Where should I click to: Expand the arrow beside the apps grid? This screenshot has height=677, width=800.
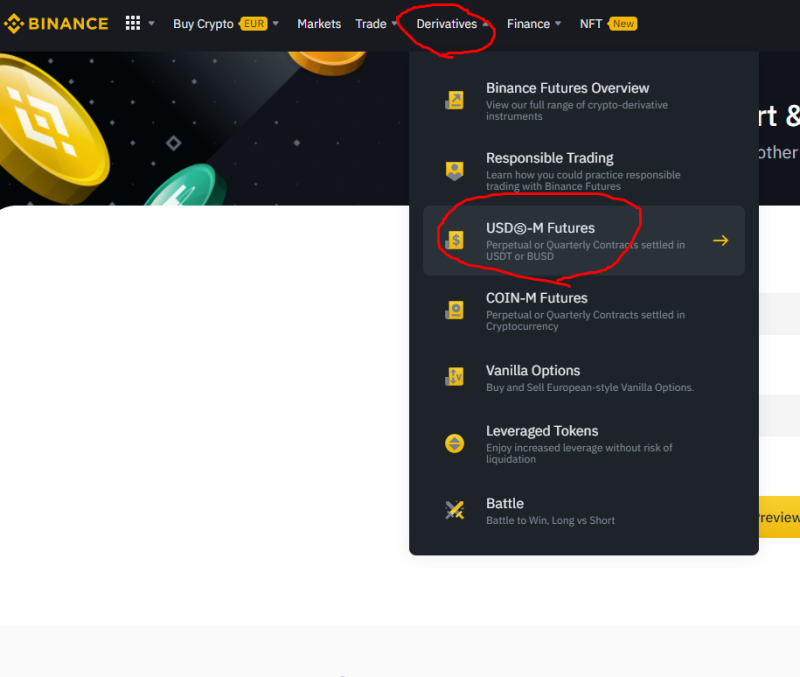click(x=152, y=23)
